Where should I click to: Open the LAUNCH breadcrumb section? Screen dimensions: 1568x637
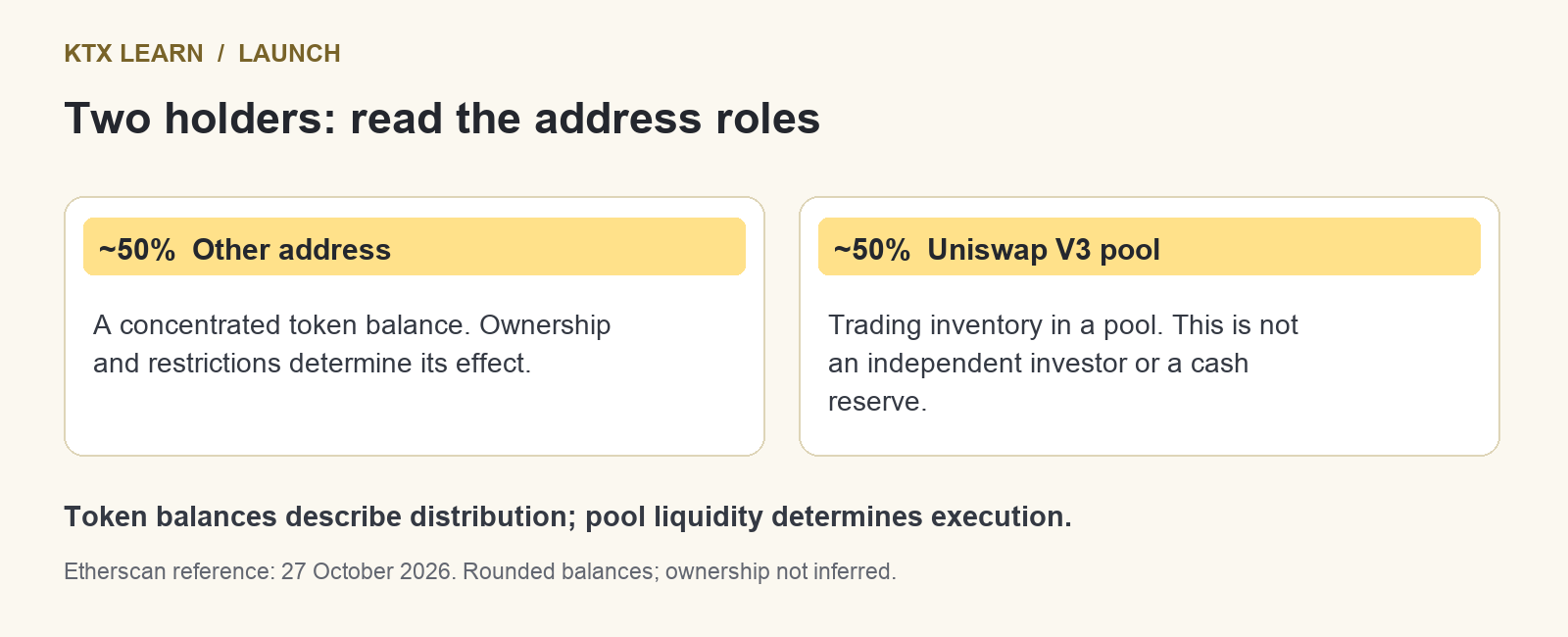tap(289, 53)
